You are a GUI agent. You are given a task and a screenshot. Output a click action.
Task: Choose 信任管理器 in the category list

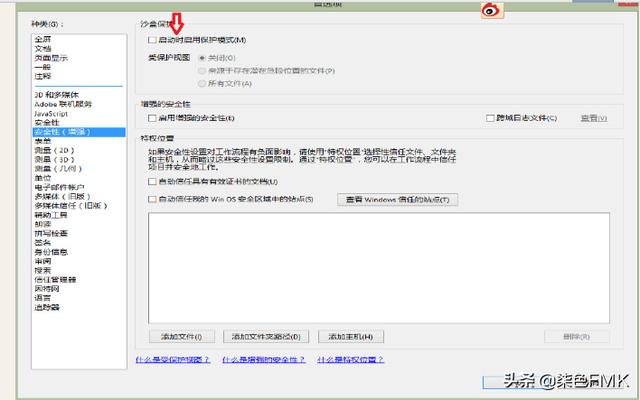pyautogui.click(x=54, y=279)
